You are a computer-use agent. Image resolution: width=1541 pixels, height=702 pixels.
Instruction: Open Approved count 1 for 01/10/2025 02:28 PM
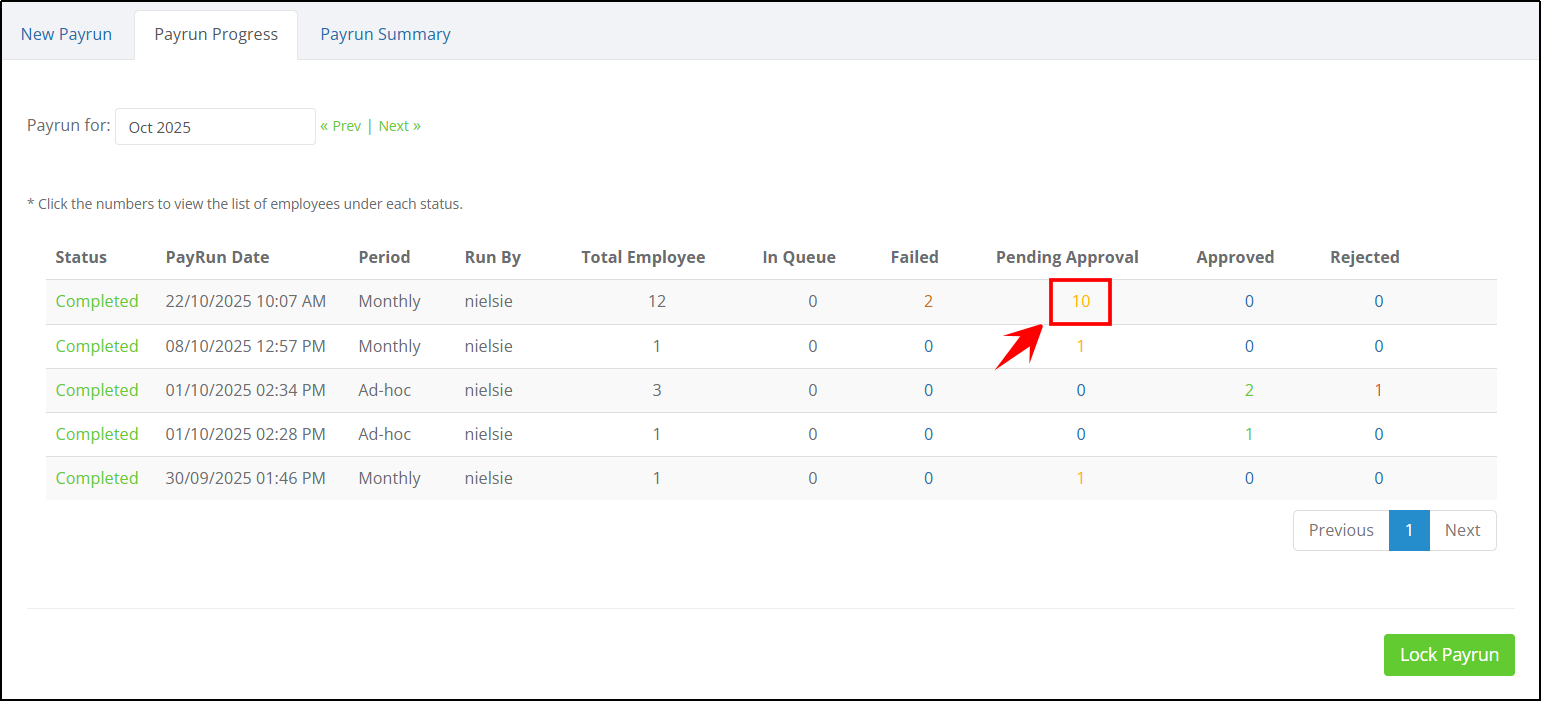click(x=1249, y=434)
